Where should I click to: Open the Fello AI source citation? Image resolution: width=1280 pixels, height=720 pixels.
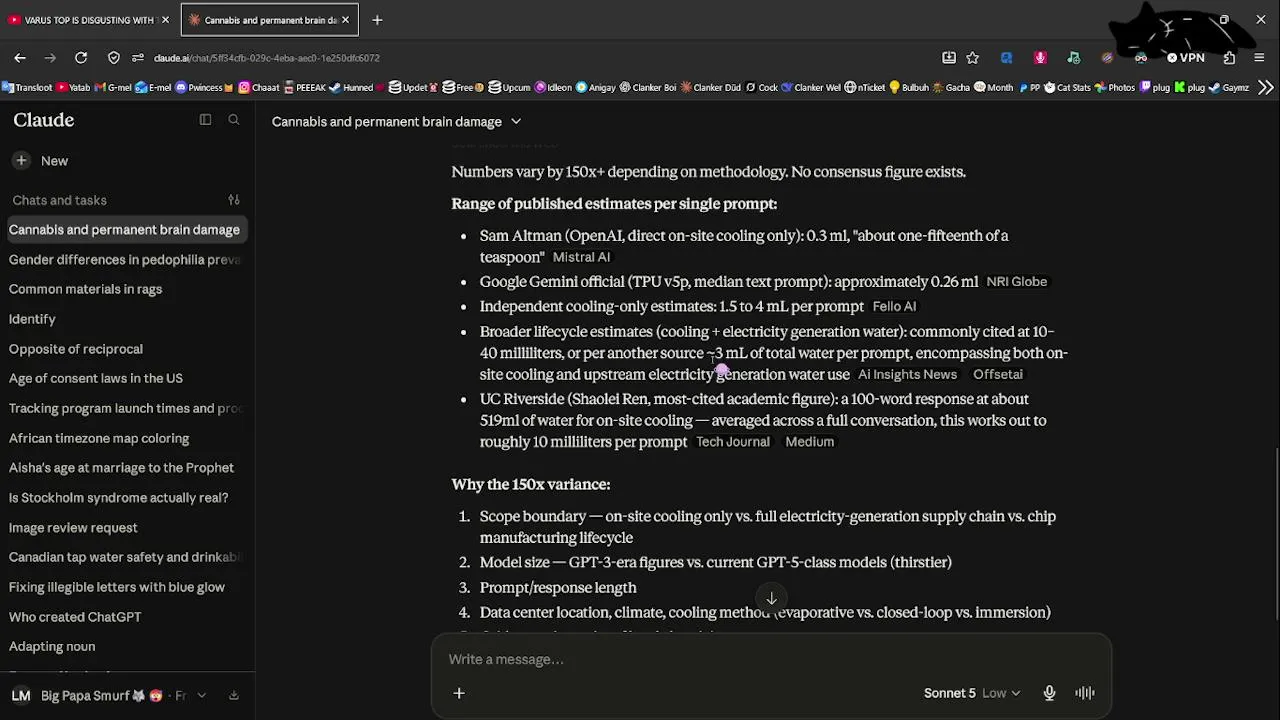tap(894, 307)
